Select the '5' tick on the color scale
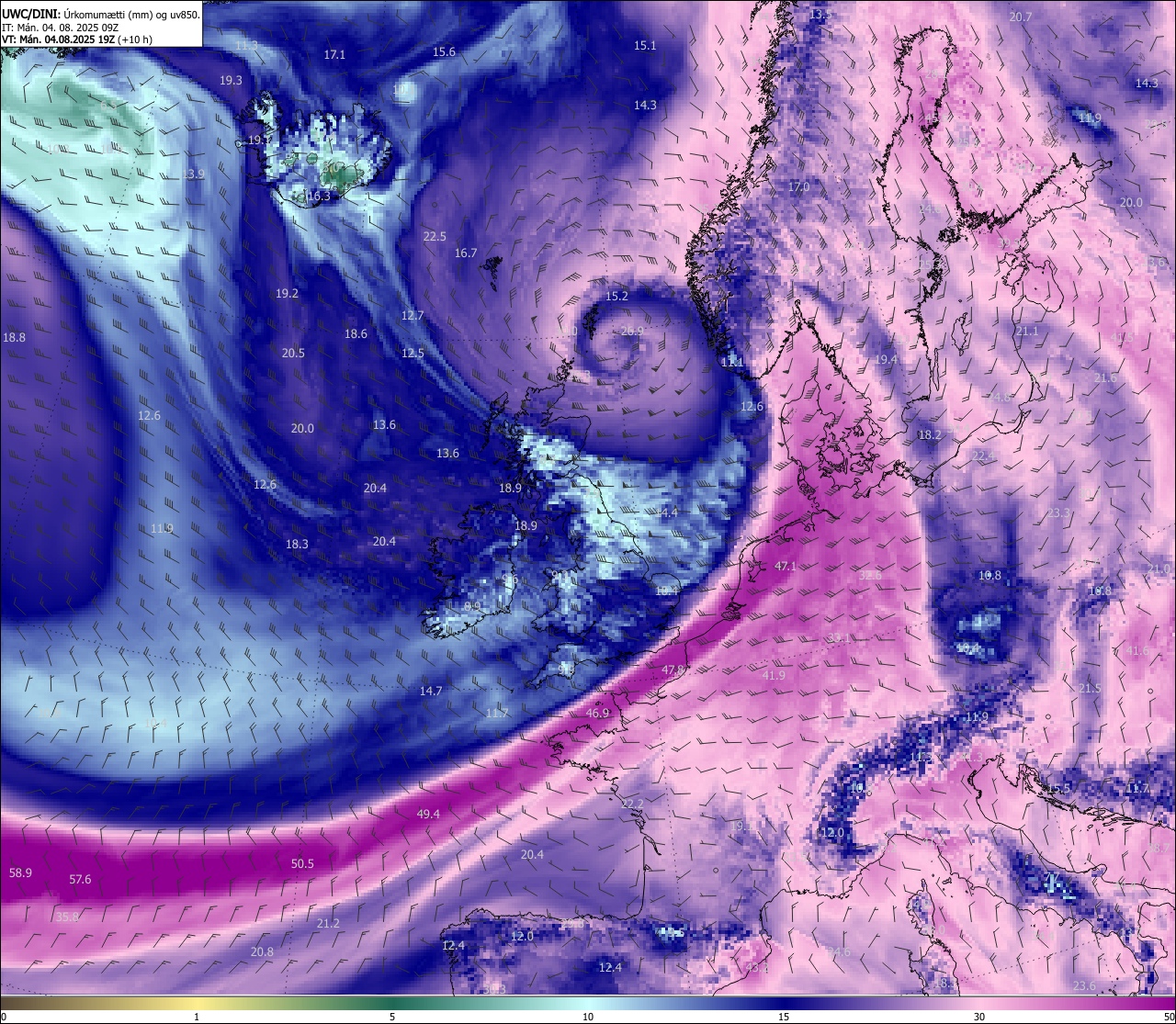Screen dimensions: 1176x1024 pyautogui.click(x=392, y=1017)
